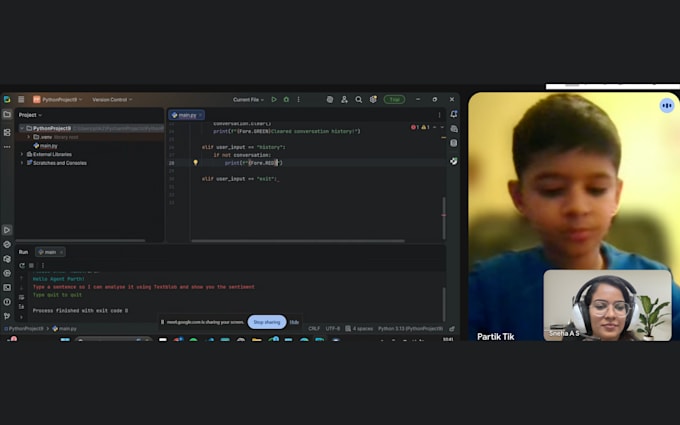The height and width of the screenshot is (425, 680).
Task: Click the Project panel horizontal scrollbar
Action: (81, 240)
